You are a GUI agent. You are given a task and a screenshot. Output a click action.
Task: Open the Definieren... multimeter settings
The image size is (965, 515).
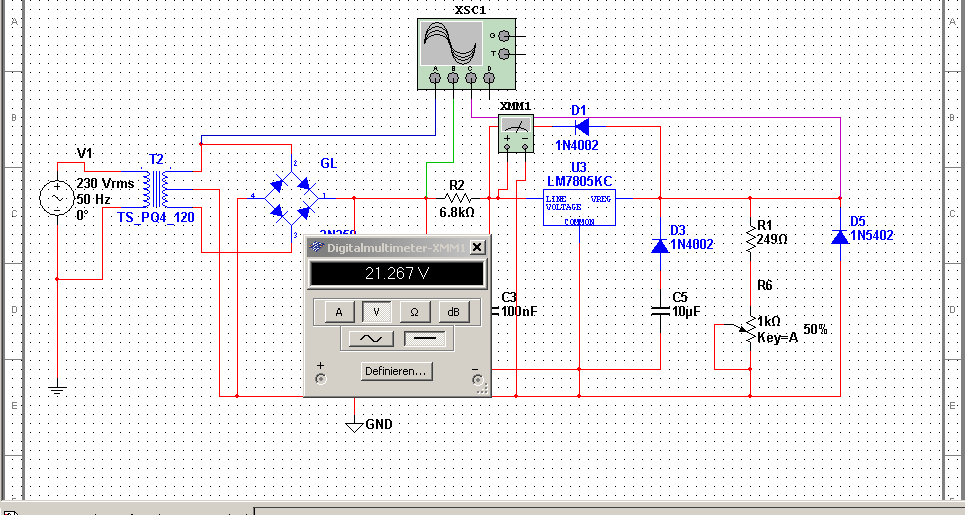(396, 371)
